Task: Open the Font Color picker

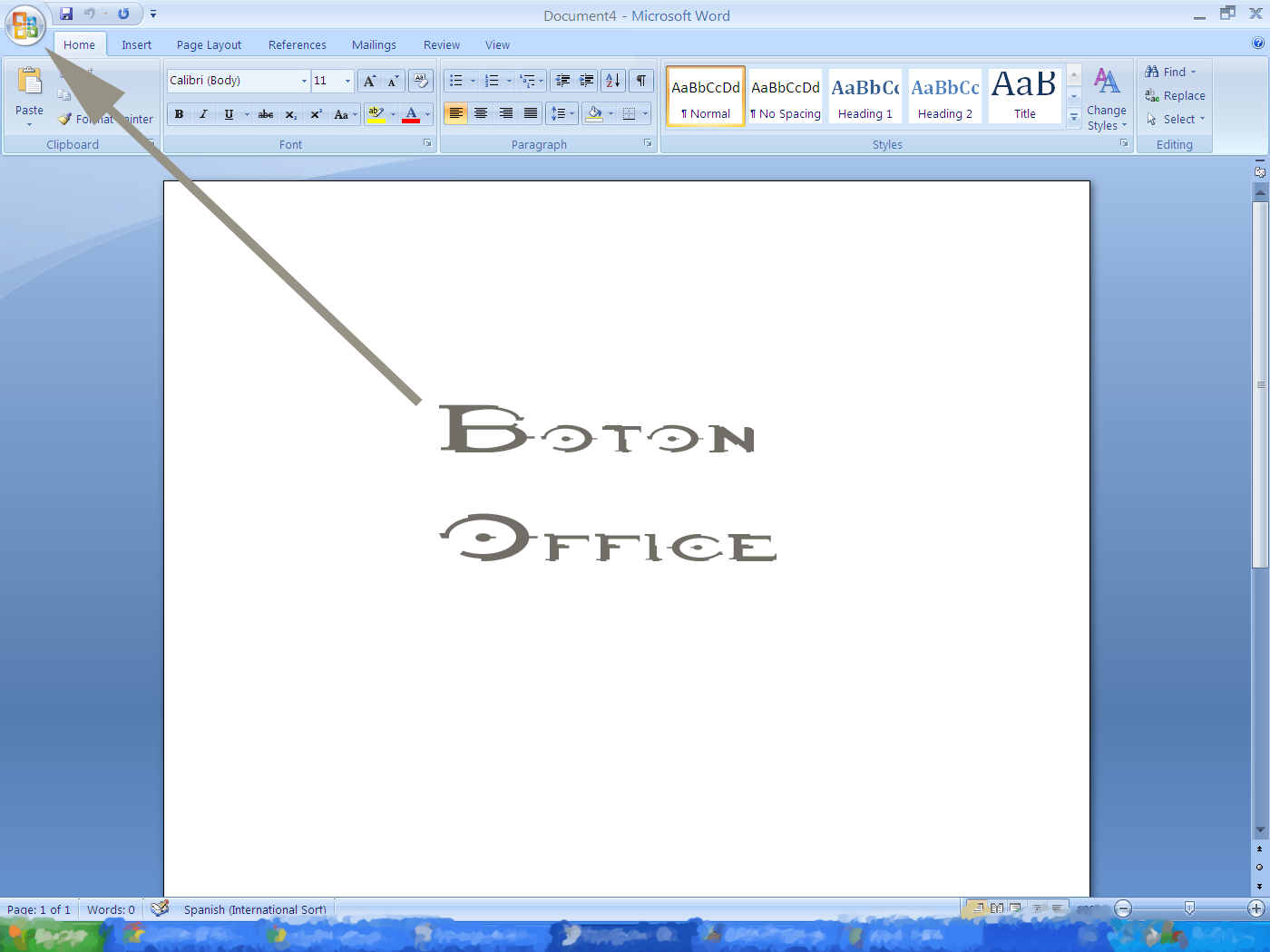Action: coord(411,113)
